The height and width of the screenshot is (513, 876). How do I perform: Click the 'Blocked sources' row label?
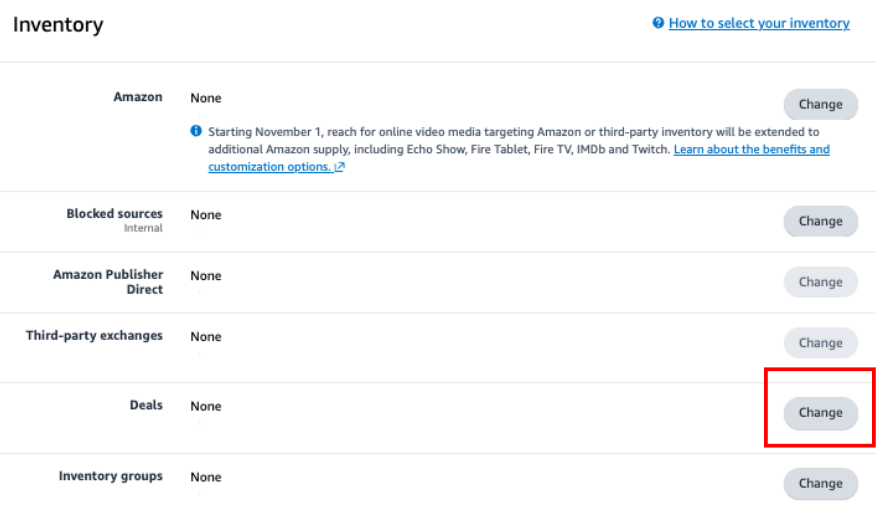click(x=115, y=213)
